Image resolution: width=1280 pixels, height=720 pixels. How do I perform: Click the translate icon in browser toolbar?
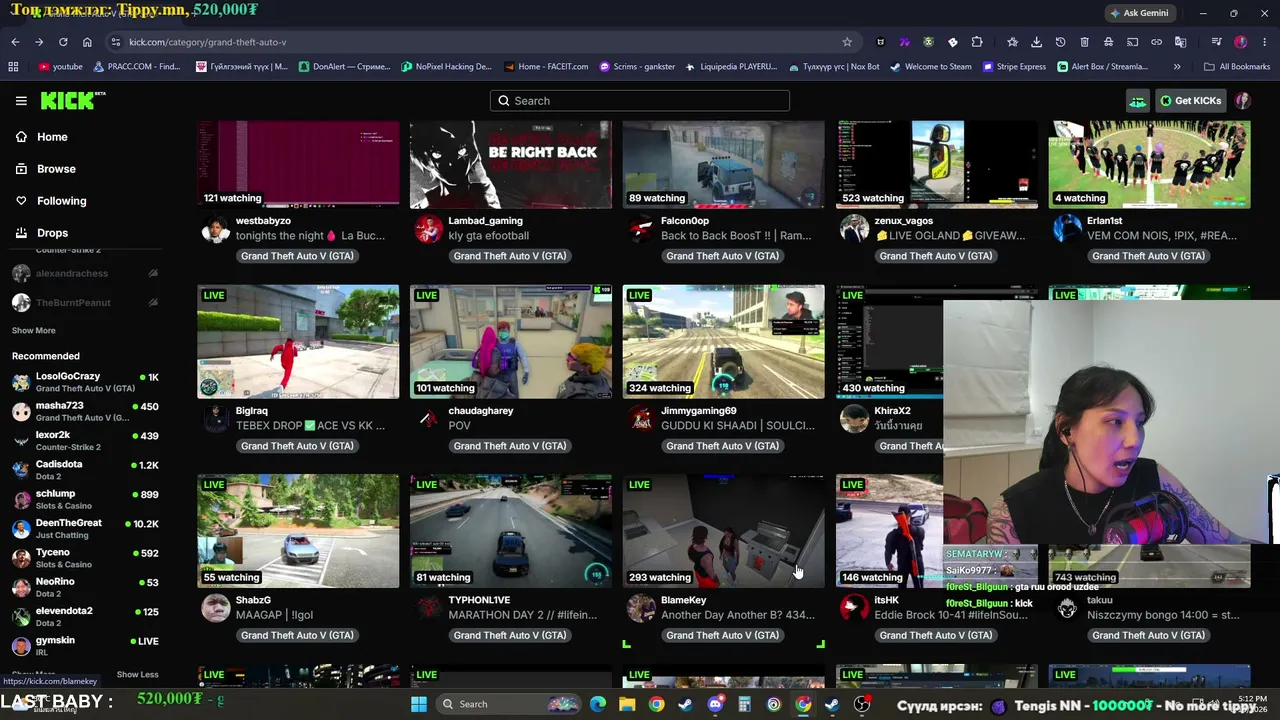[1181, 42]
